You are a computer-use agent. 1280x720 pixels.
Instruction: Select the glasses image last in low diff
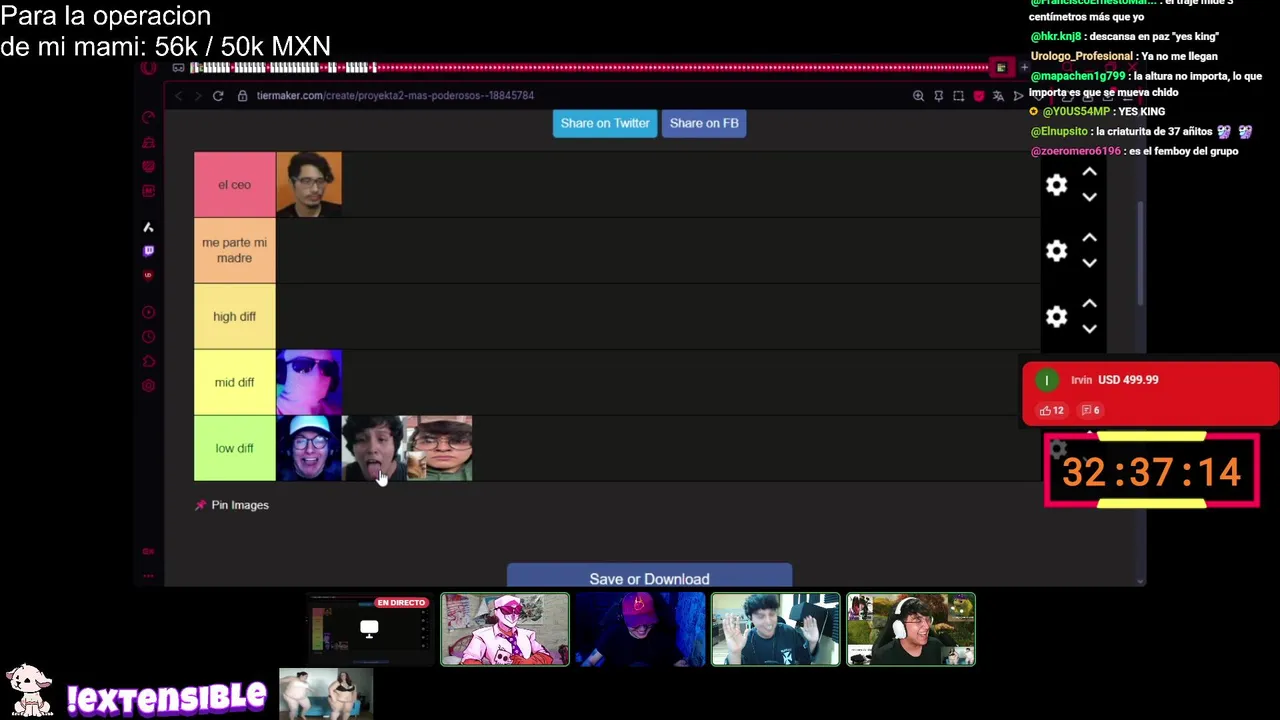[x=439, y=448]
